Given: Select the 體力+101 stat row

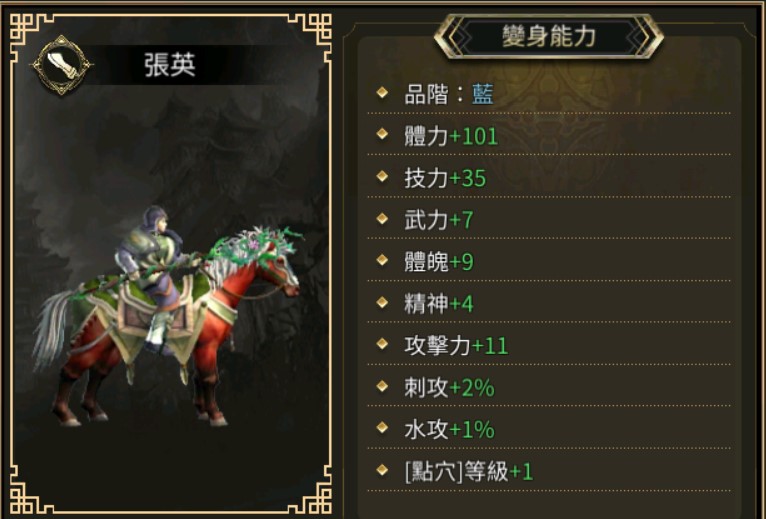Looking at the screenshot, I should 549,135.
